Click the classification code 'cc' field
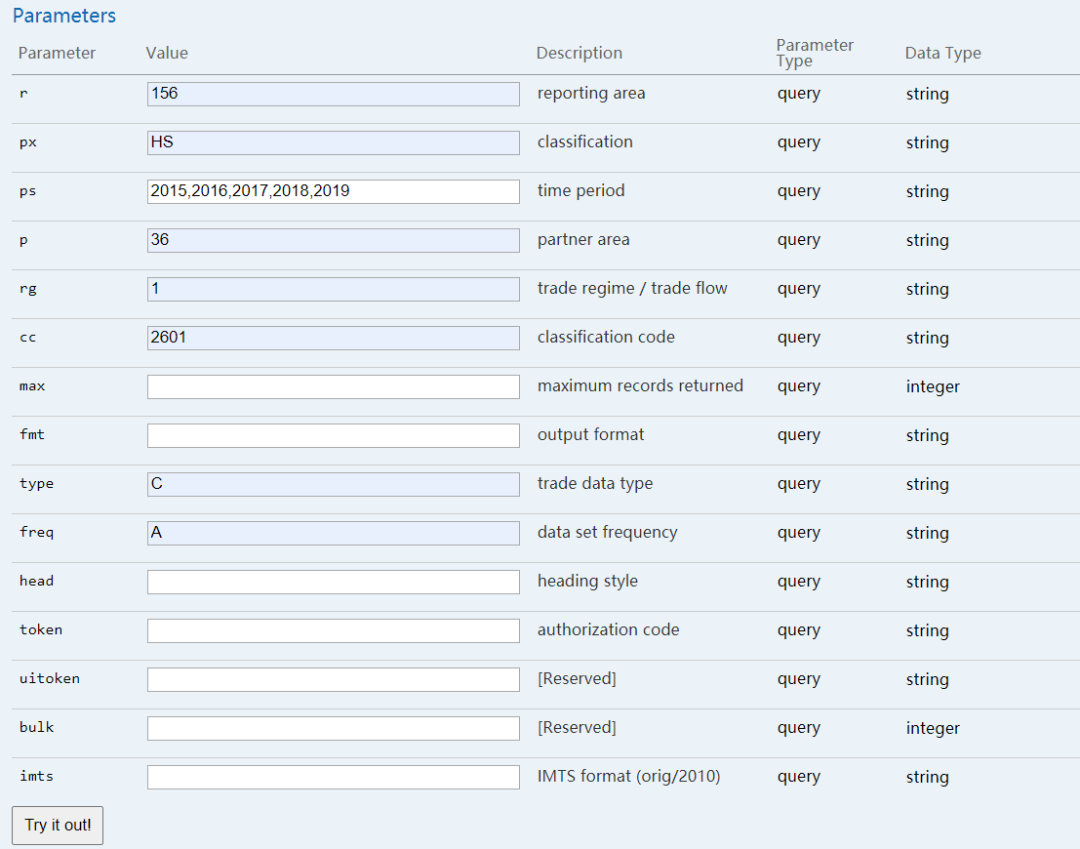The image size is (1080, 849). 333,338
